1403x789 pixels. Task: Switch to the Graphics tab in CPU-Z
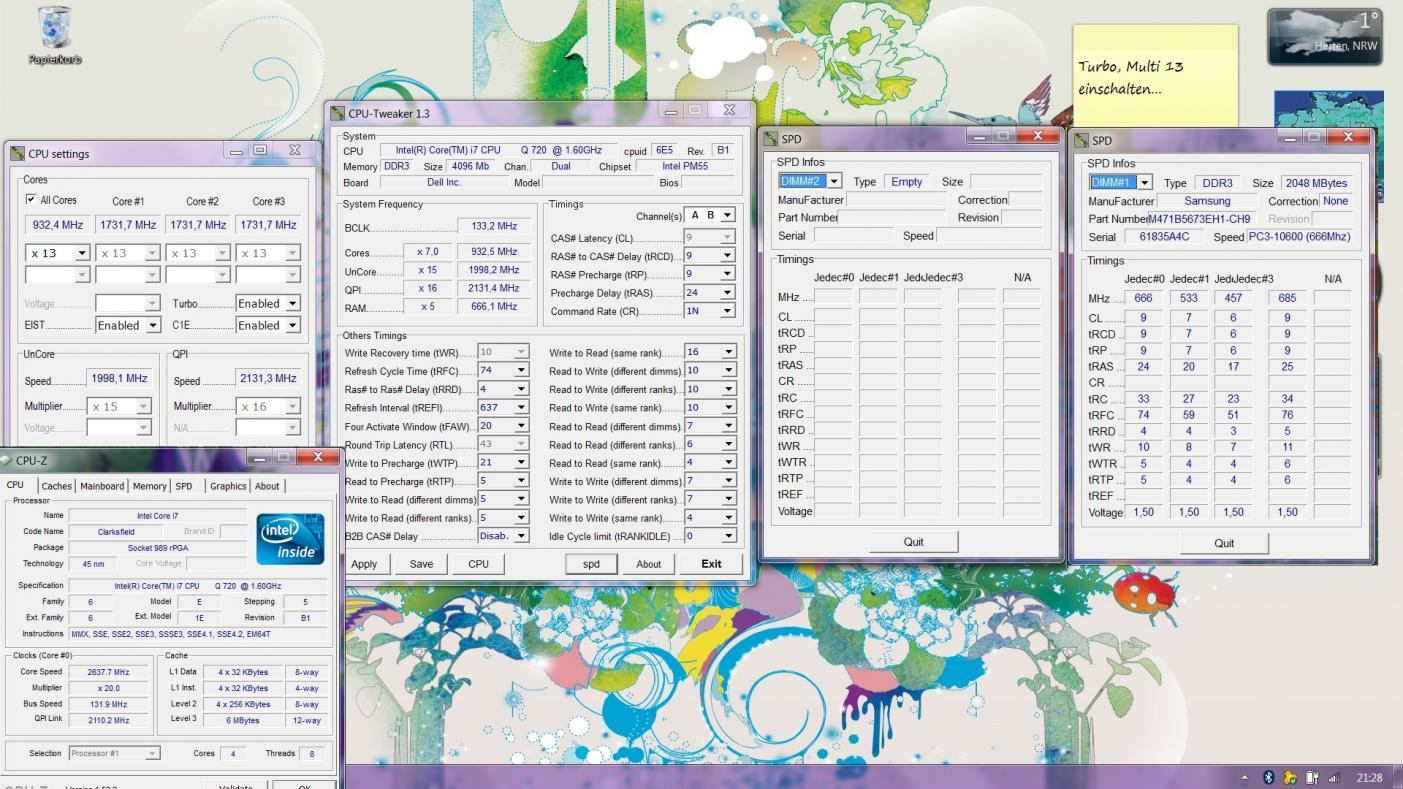pyautogui.click(x=228, y=486)
